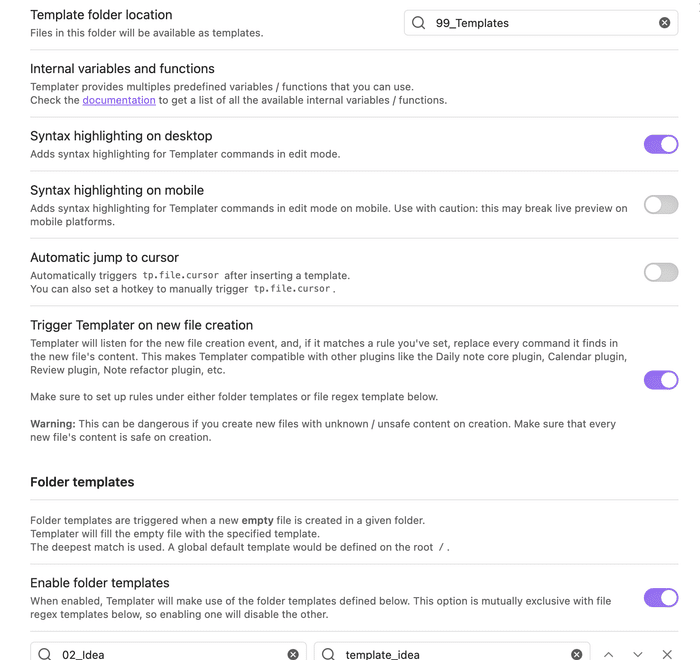Click search icon beside template_idea
Image resolution: width=700 pixels, height=660 pixels.
[328, 654]
